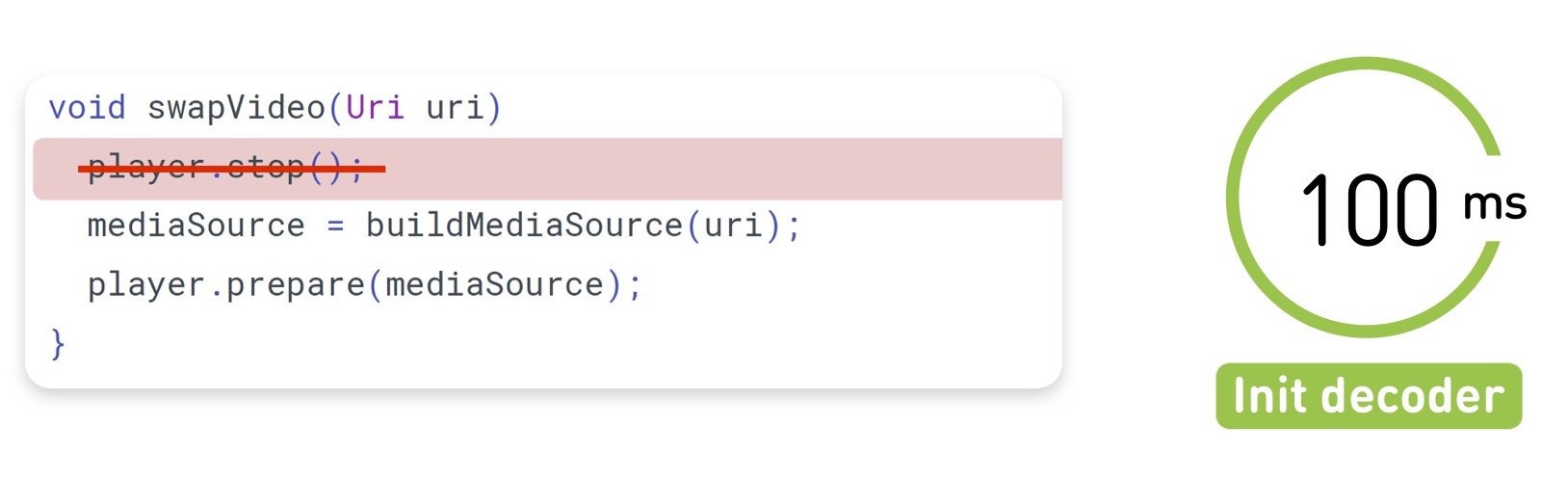The image size is (1568, 480).
Task: Click the closing curly brace
Action: [58, 343]
